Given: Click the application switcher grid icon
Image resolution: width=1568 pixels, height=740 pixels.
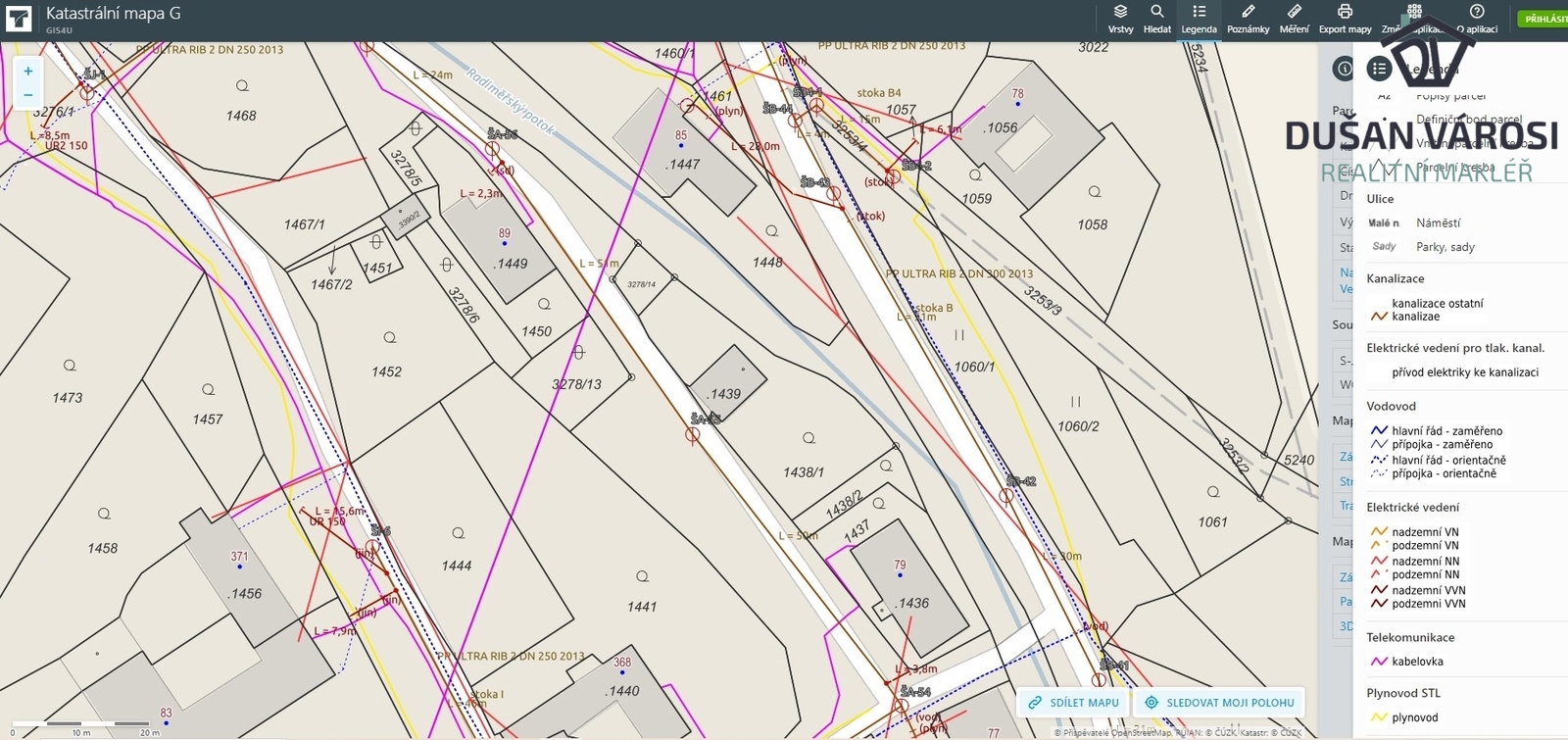Looking at the screenshot, I should (x=1414, y=12).
